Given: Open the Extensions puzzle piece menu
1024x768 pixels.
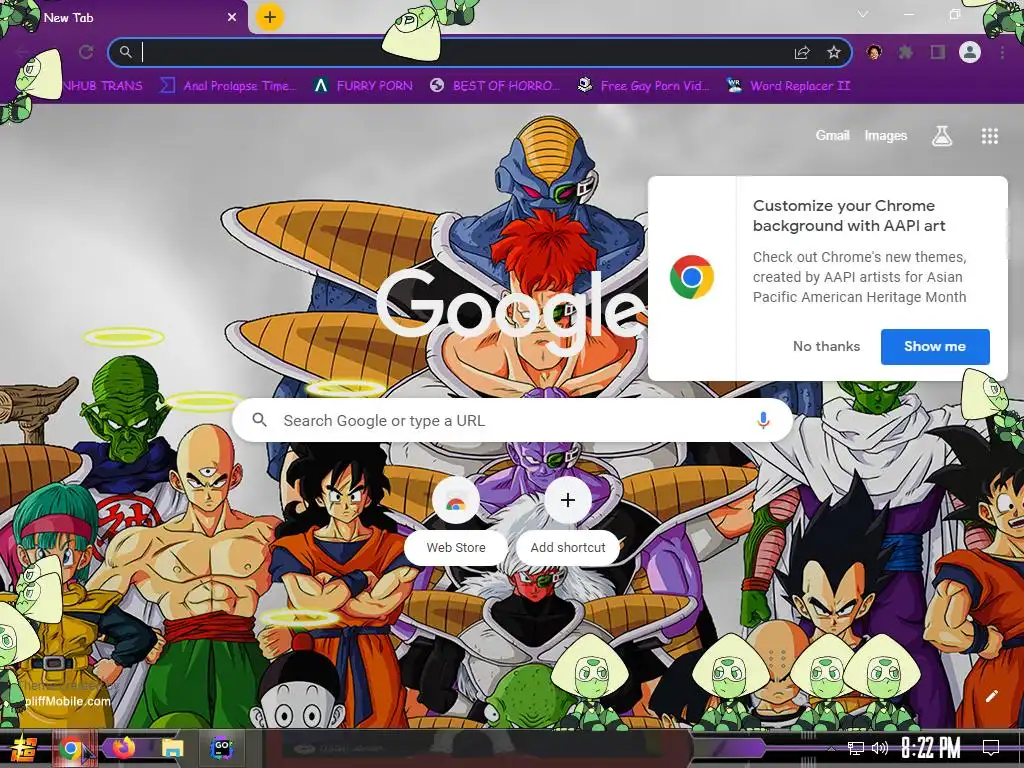Looking at the screenshot, I should tap(905, 52).
